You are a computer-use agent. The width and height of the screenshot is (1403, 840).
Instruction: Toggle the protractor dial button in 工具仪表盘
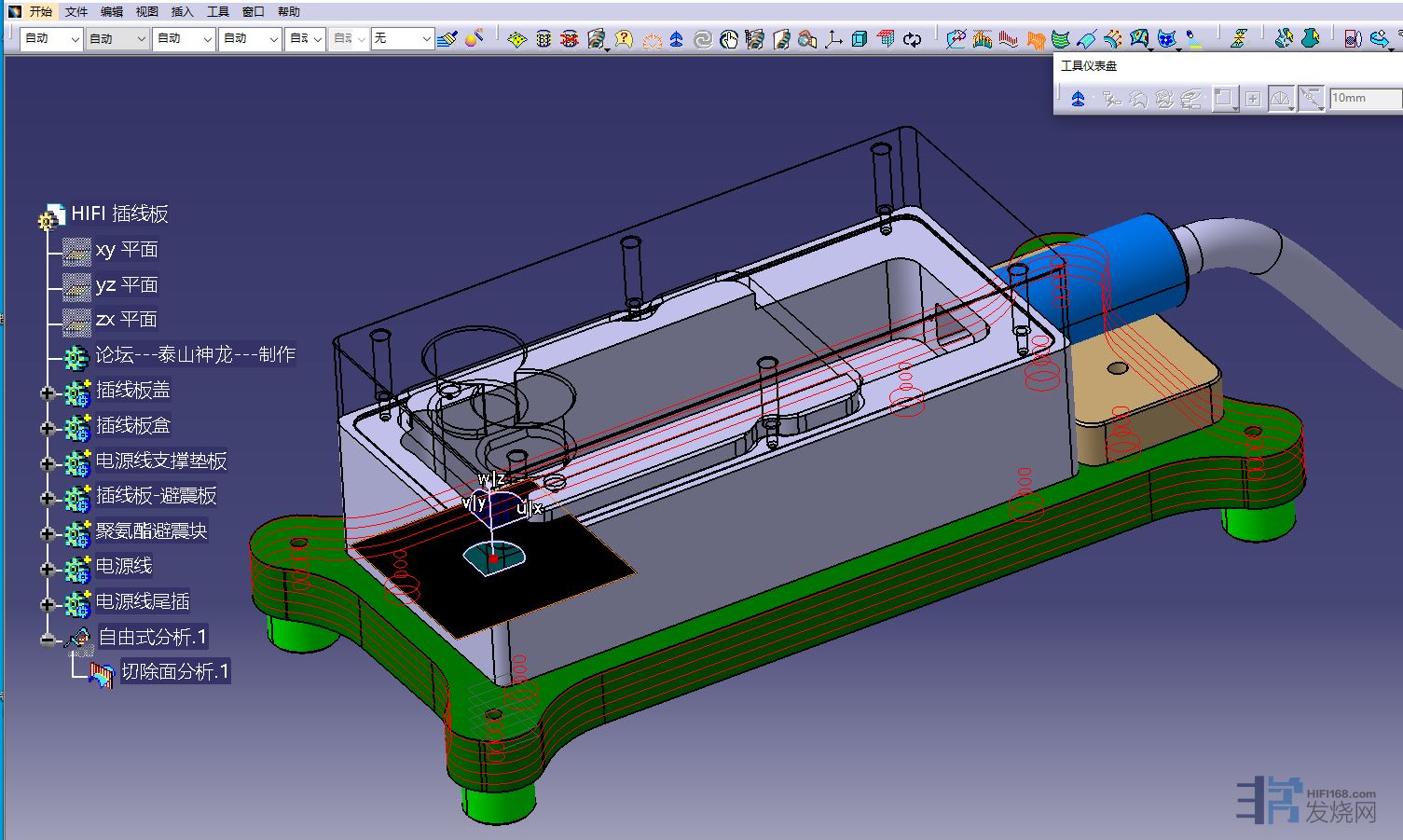tap(1282, 98)
